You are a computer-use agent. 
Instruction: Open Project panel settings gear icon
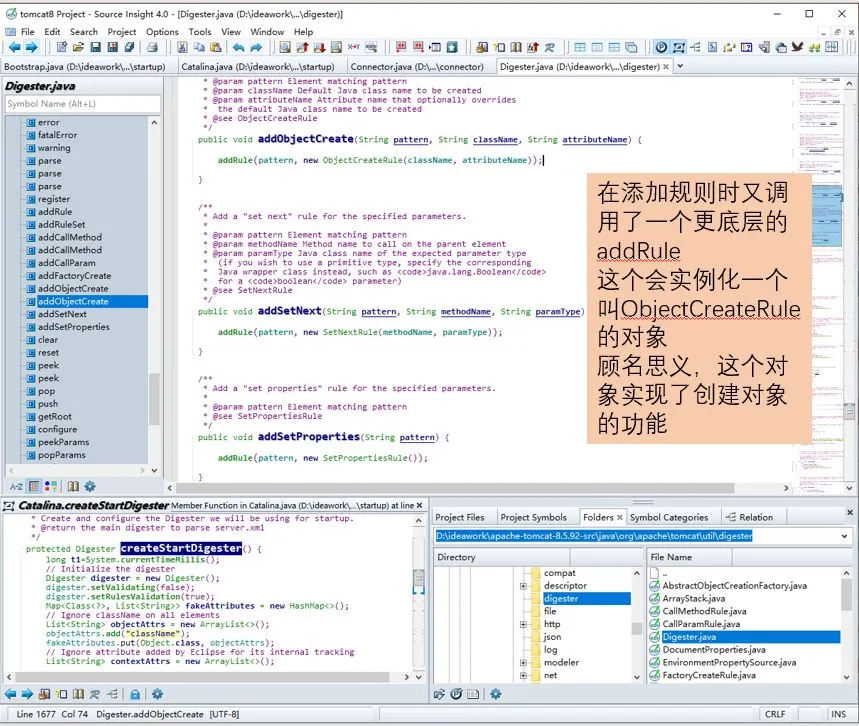point(496,694)
